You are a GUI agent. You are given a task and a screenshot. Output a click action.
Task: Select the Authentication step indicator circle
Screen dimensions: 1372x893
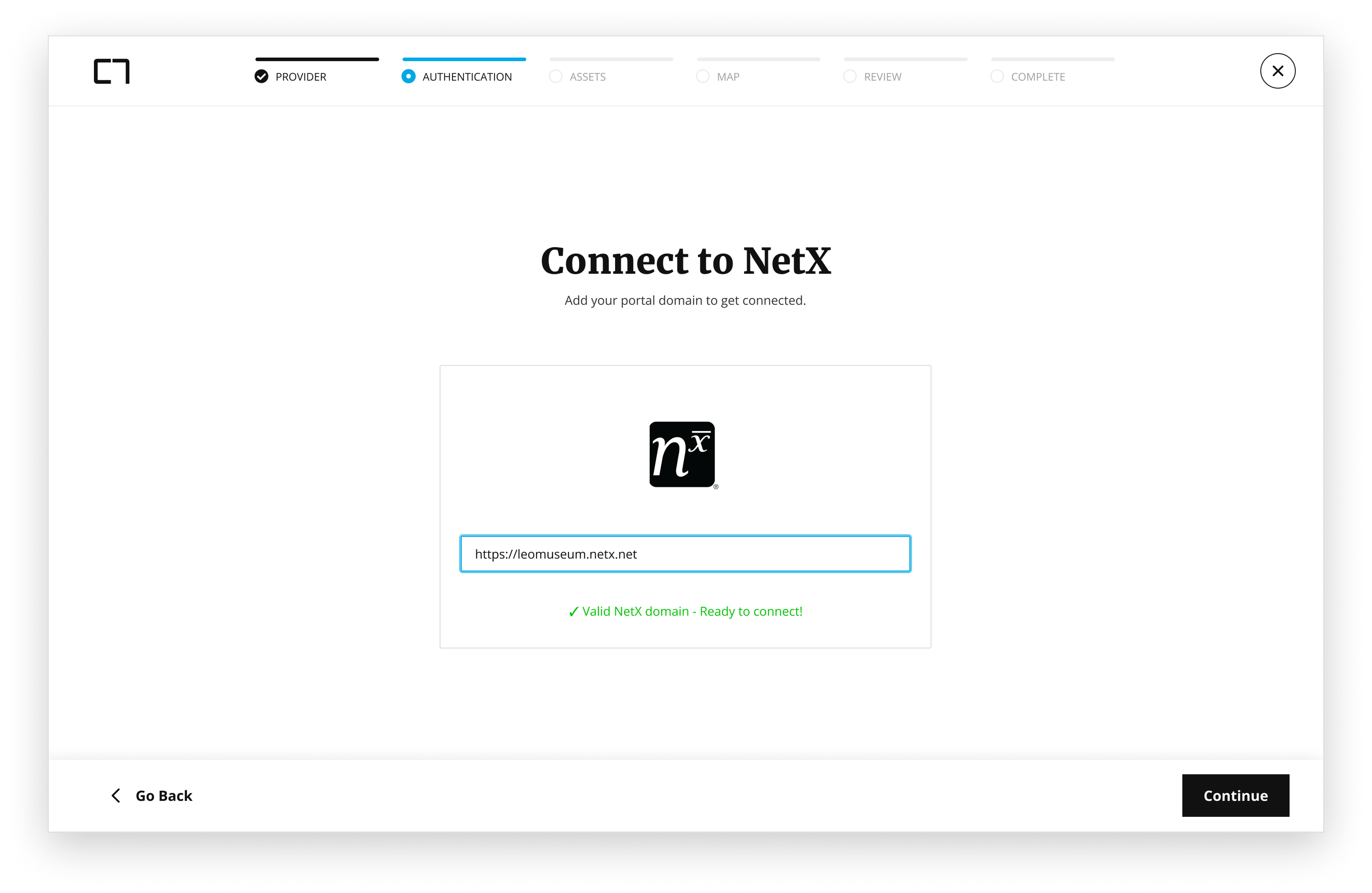408,77
